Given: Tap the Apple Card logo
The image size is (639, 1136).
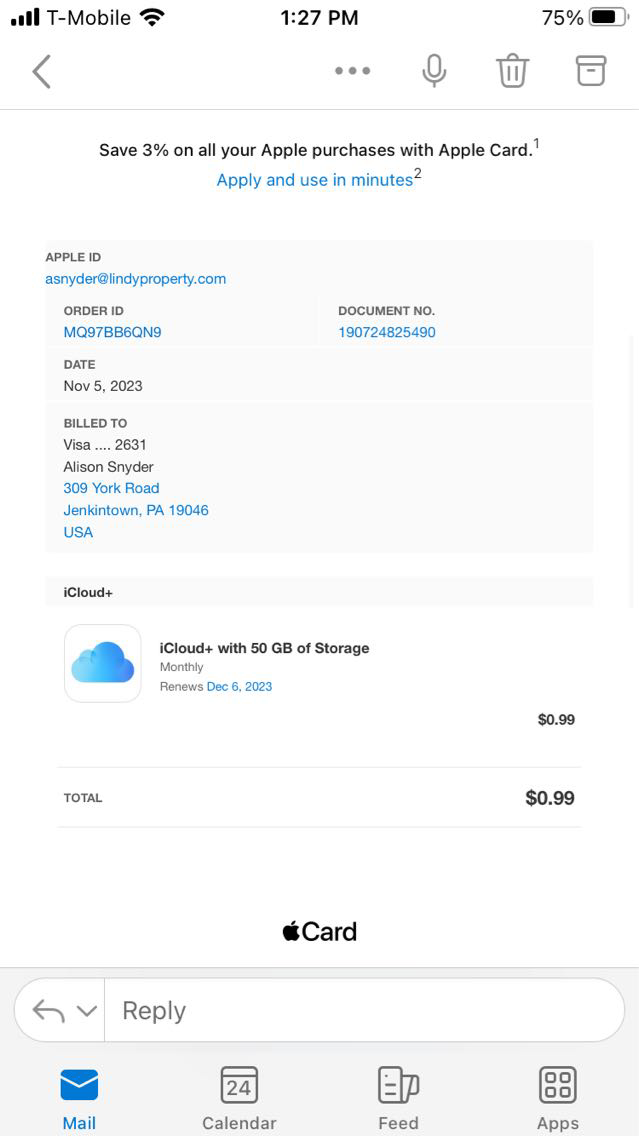Looking at the screenshot, I should (319, 932).
